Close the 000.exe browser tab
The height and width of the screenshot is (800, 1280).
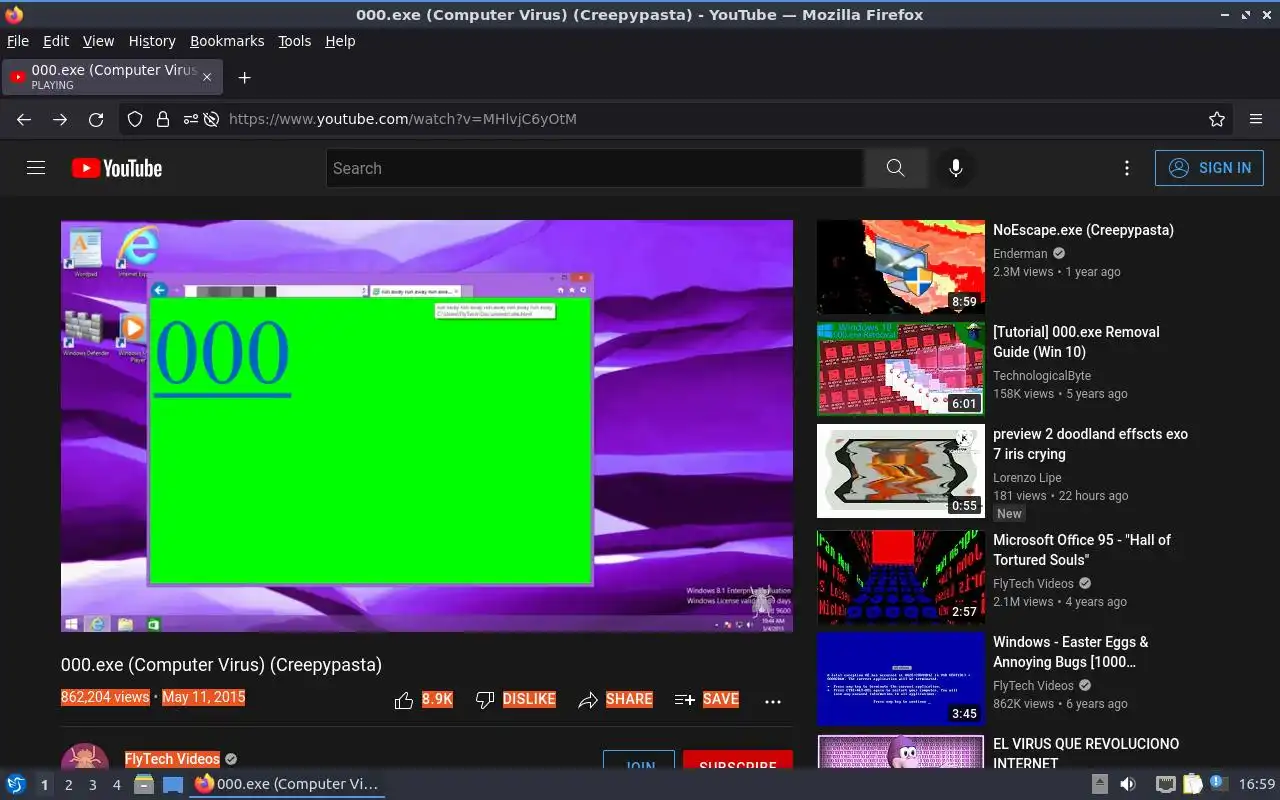coord(207,77)
